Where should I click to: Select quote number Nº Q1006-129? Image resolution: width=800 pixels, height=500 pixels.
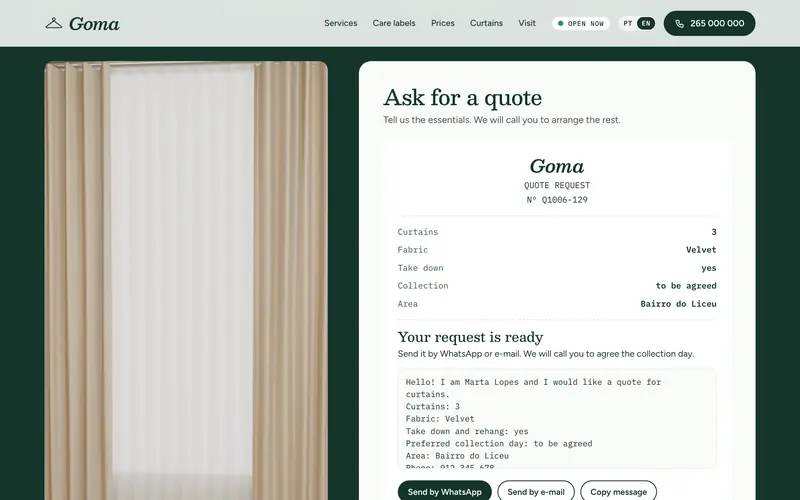pyautogui.click(x=557, y=200)
